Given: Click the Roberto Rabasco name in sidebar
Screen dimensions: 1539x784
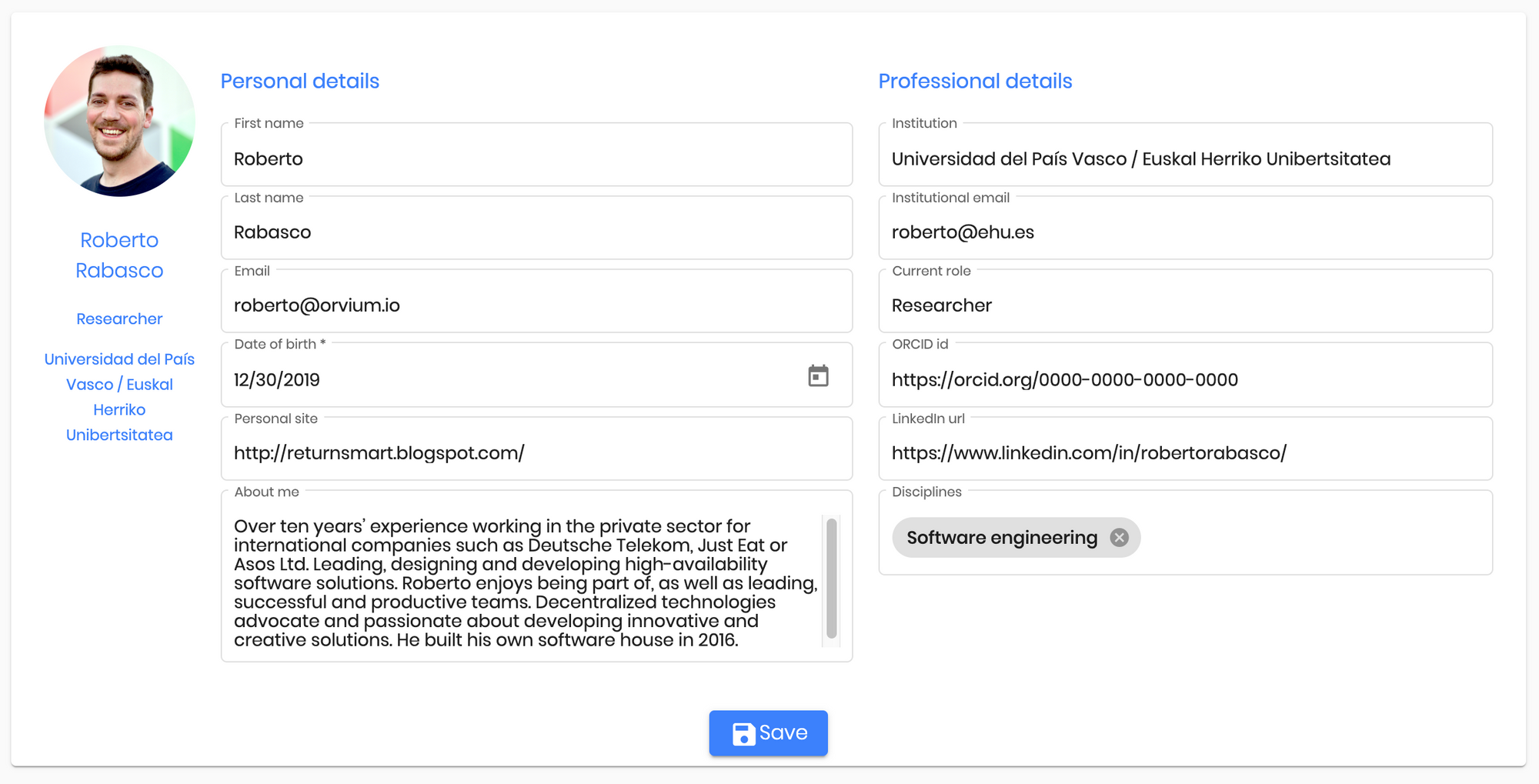Looking at the screenshot, I should (119, 255).
